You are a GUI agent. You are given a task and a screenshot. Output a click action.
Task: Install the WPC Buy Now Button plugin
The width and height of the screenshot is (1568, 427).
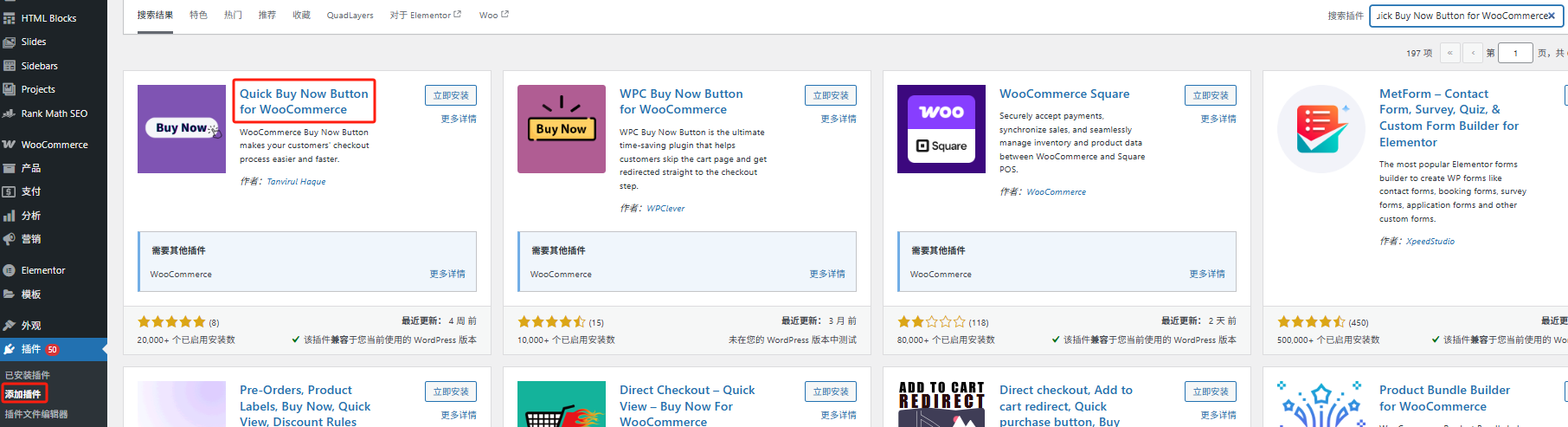(x=831, y=95)
